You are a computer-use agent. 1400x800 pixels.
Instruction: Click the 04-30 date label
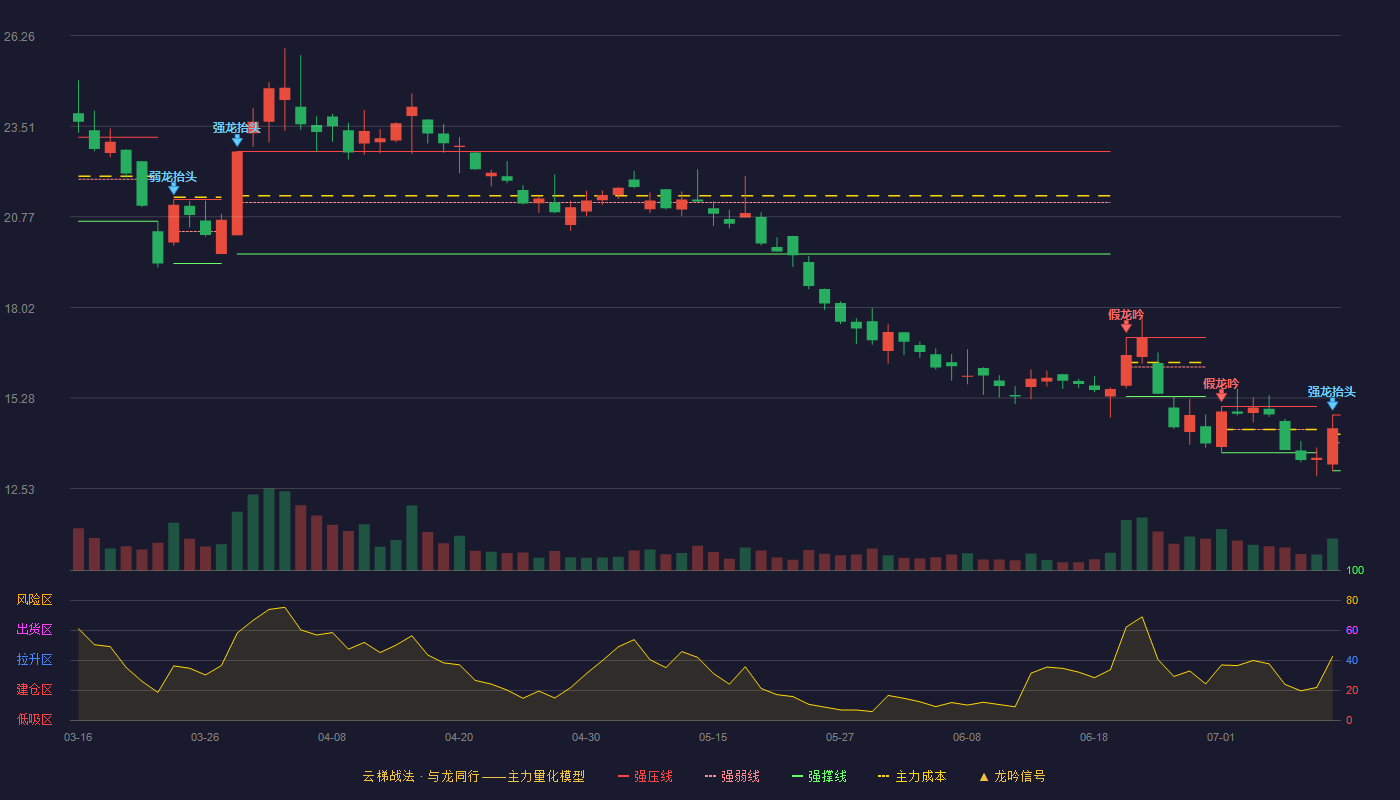586,737
